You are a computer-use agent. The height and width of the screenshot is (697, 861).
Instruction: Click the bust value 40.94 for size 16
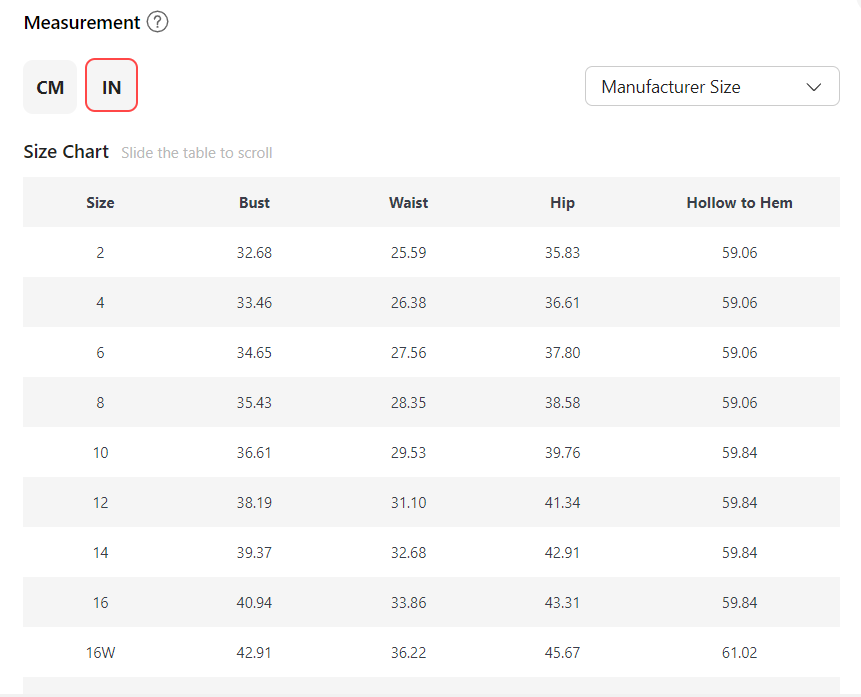[x=254, y=603]
